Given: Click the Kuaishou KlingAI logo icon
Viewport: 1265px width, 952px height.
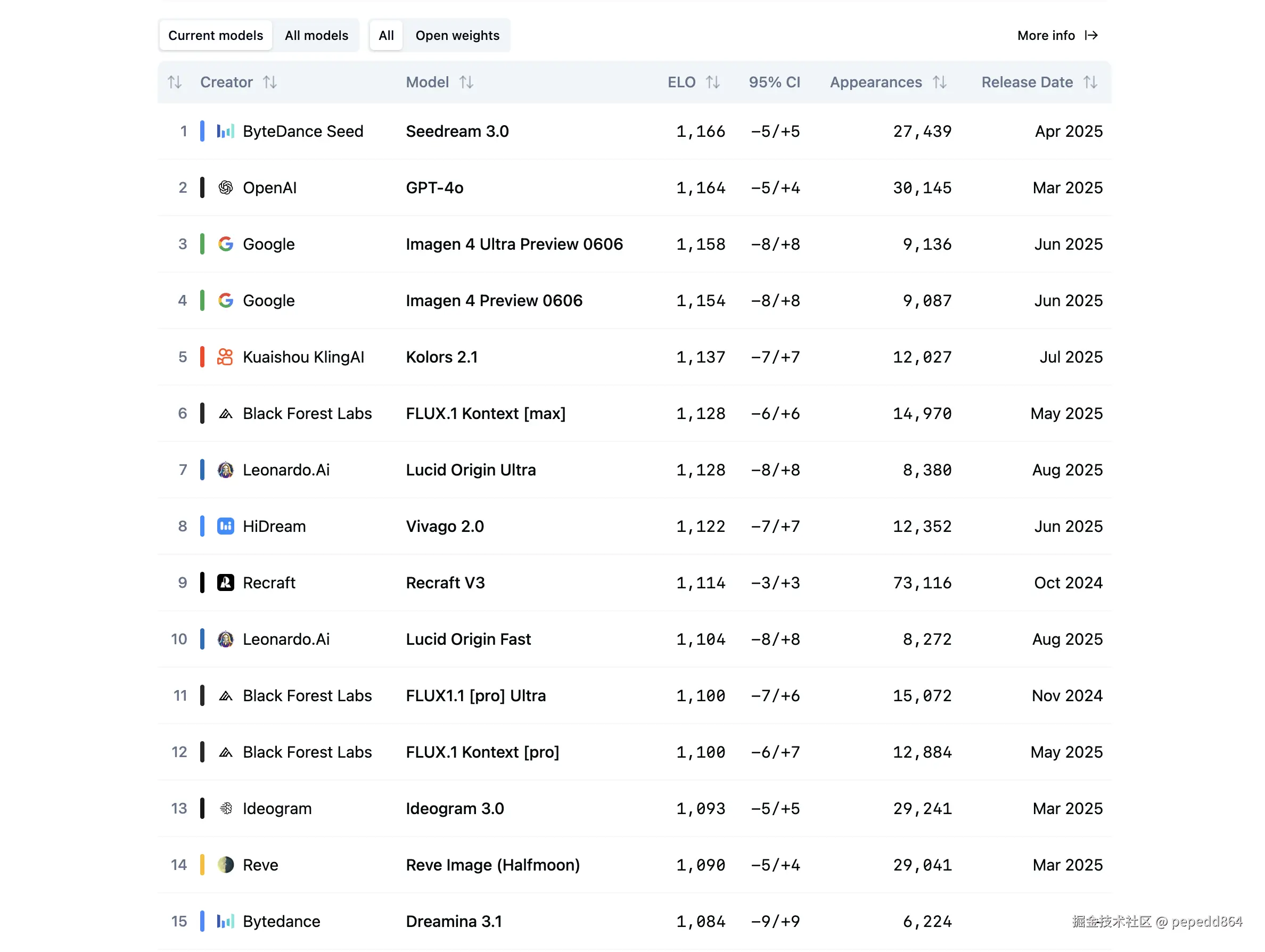Looking at the screenshot, I should pyautogui.click(x=225, y=357).
